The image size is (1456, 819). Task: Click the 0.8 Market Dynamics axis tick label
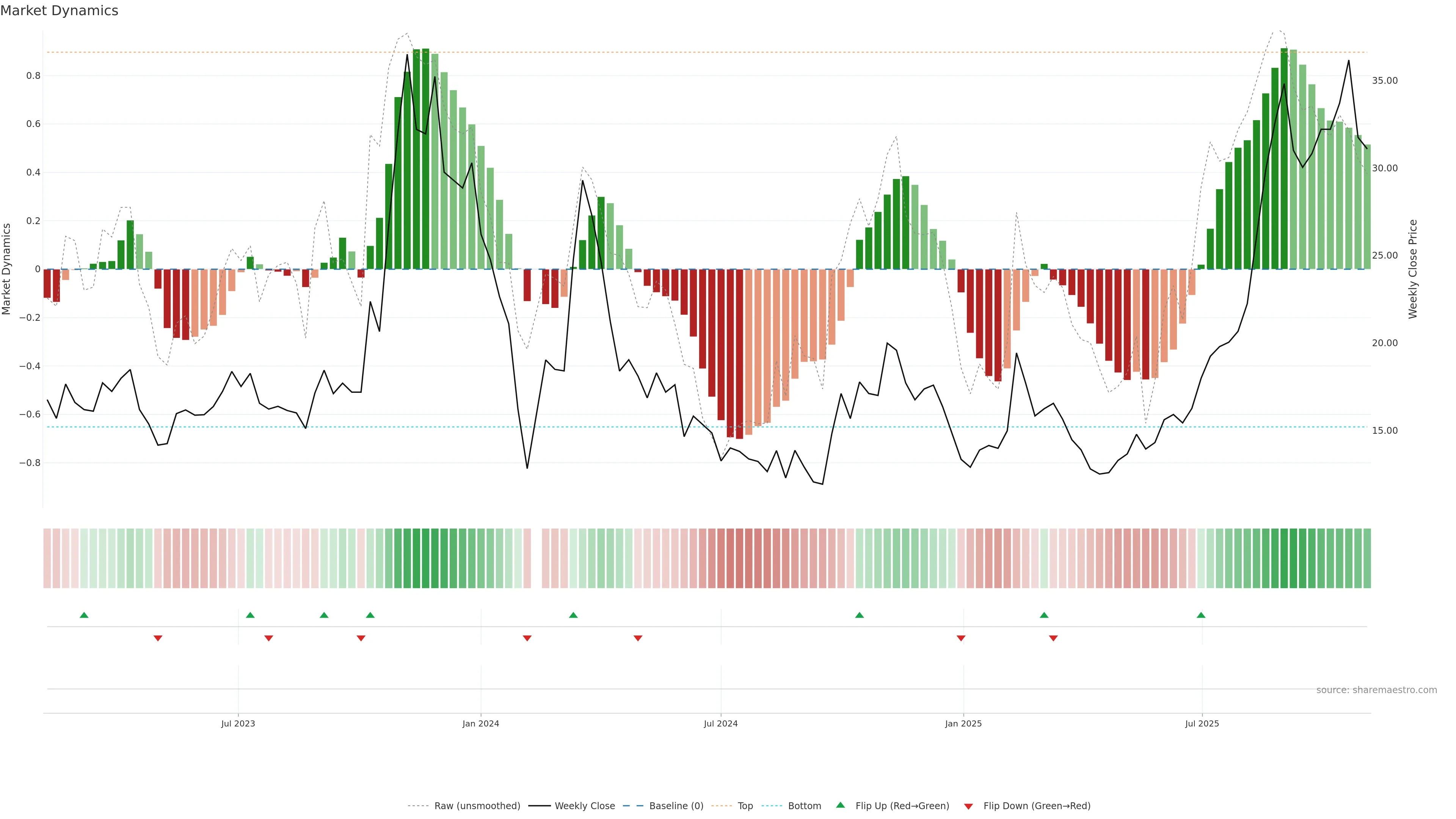(x=33, y=76)
